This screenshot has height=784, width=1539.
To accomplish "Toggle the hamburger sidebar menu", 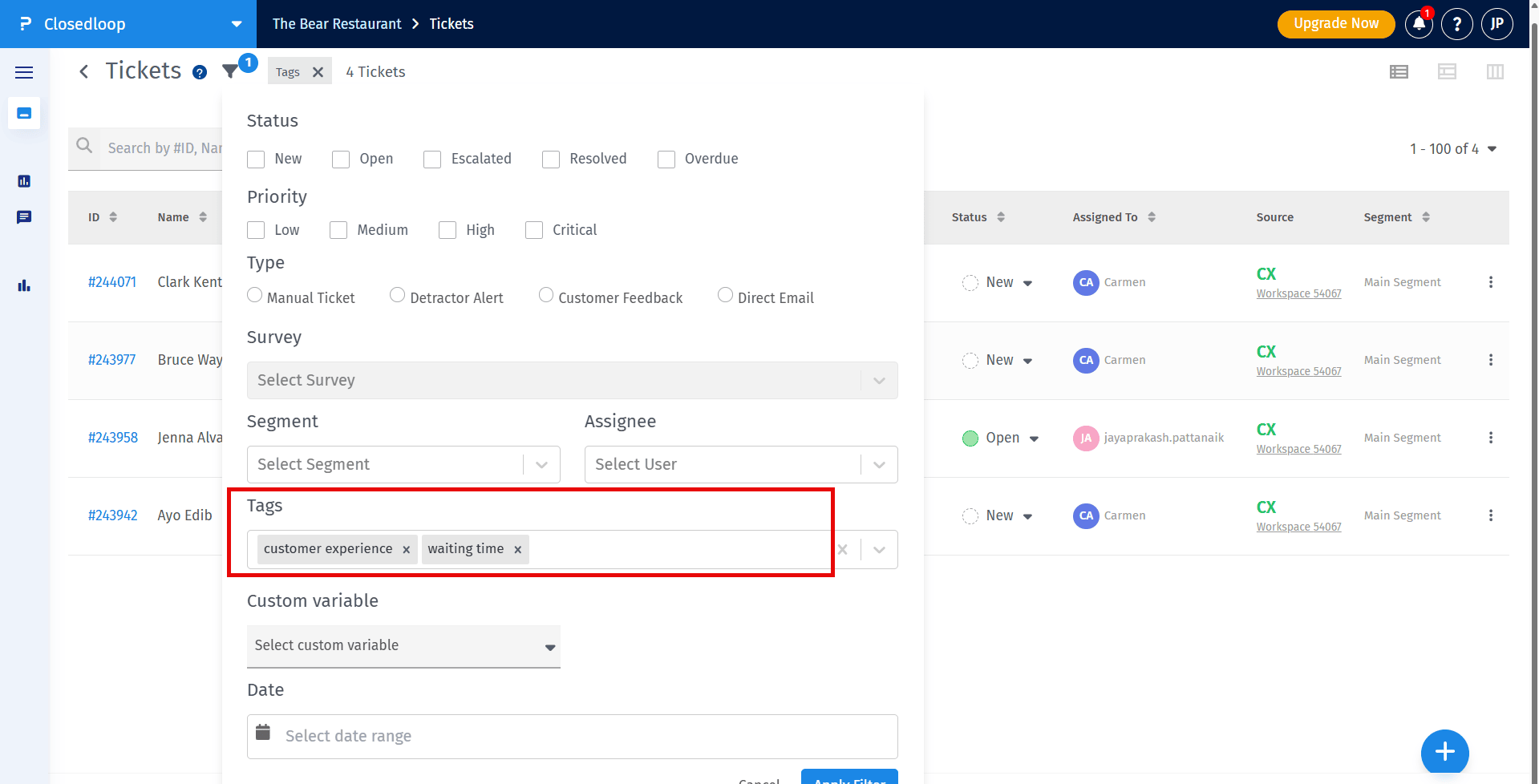I will (x=24, y=72).
